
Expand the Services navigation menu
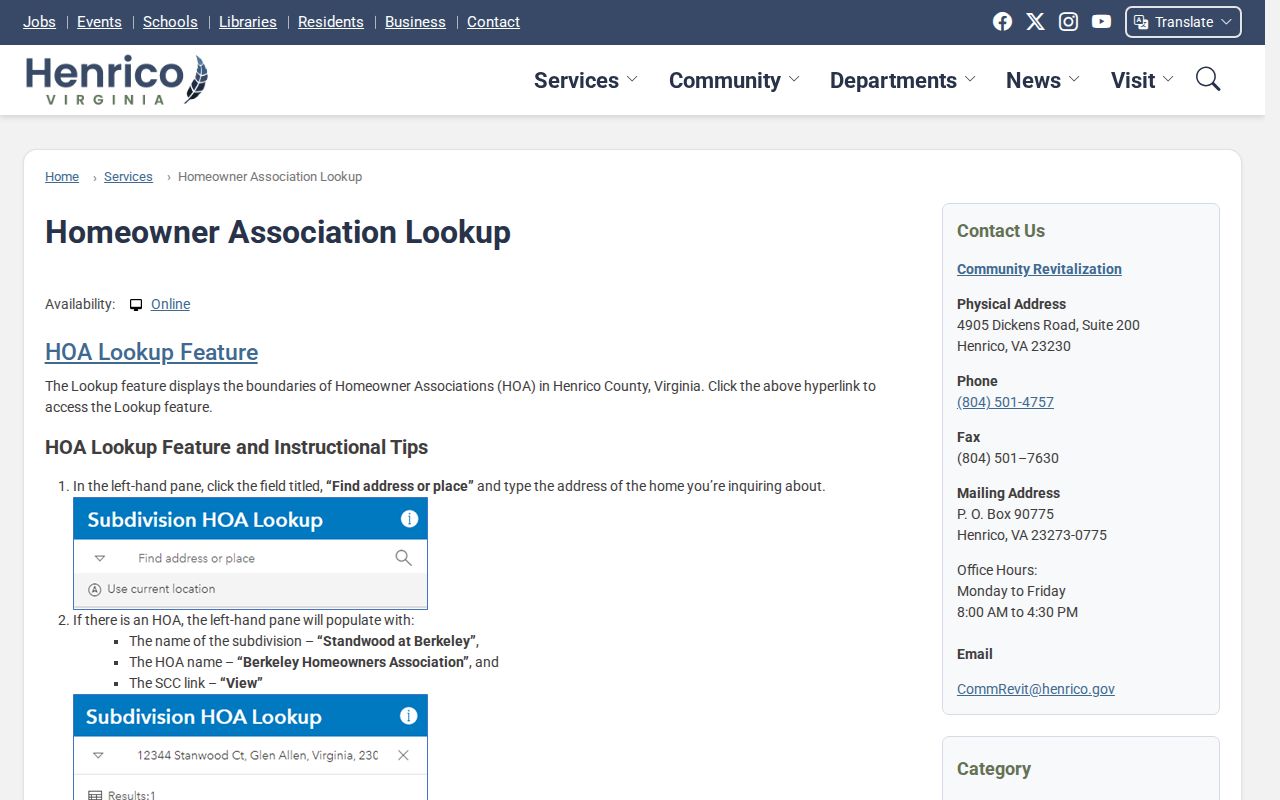pos(586,80)
